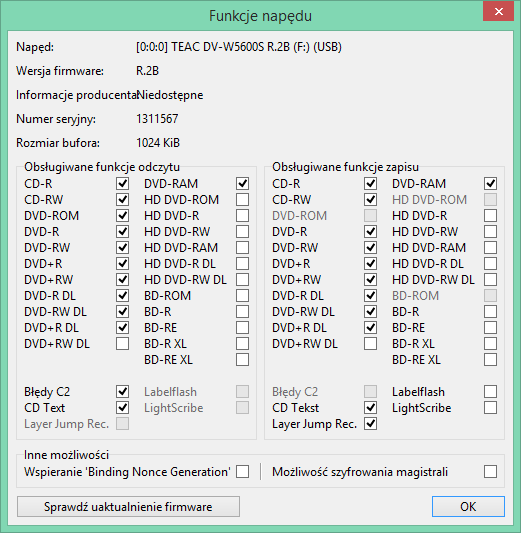Toggle BD-R XL checkbox in write functions

click(490, 343)
